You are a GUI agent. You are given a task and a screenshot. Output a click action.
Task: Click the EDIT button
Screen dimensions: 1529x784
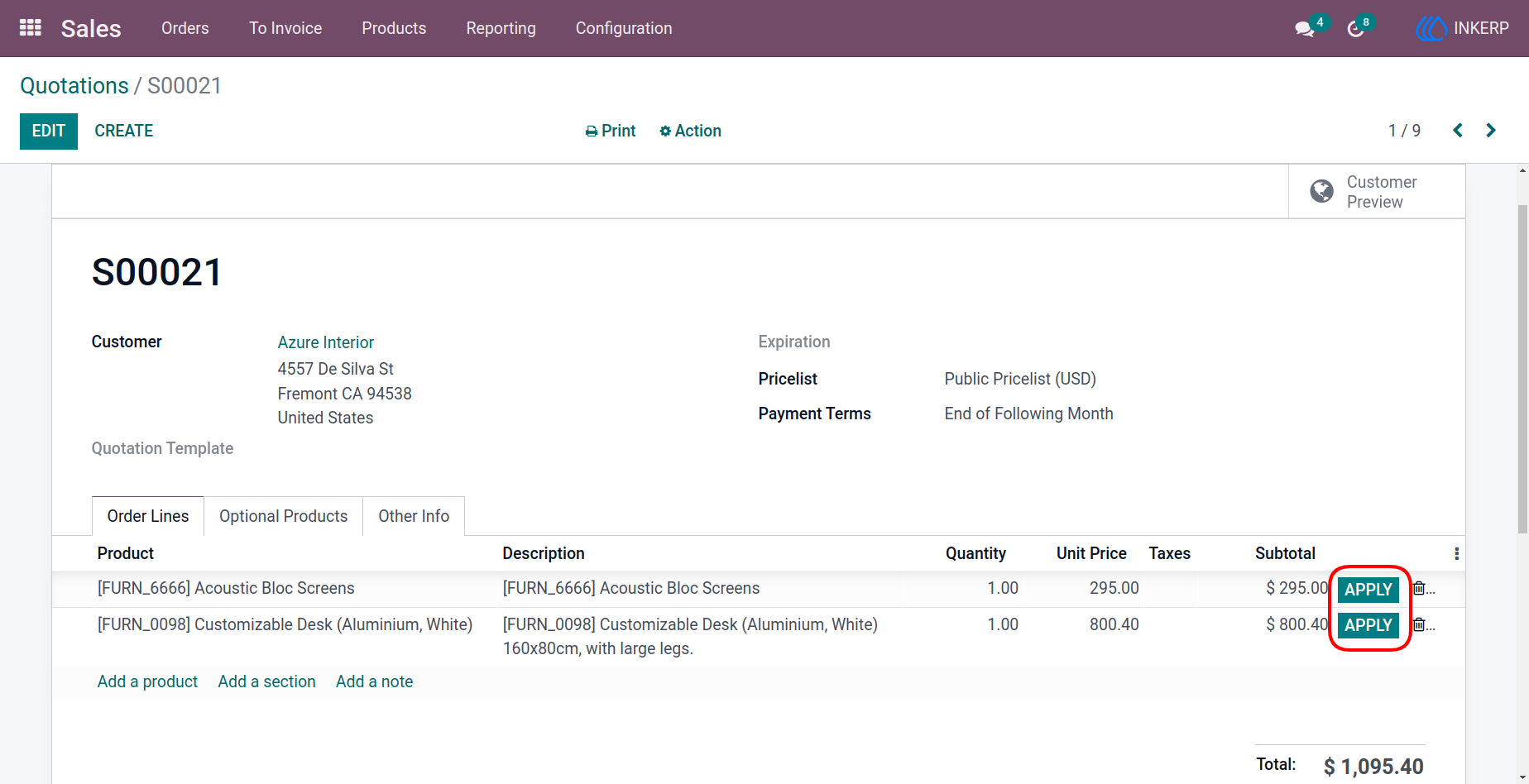49,131
